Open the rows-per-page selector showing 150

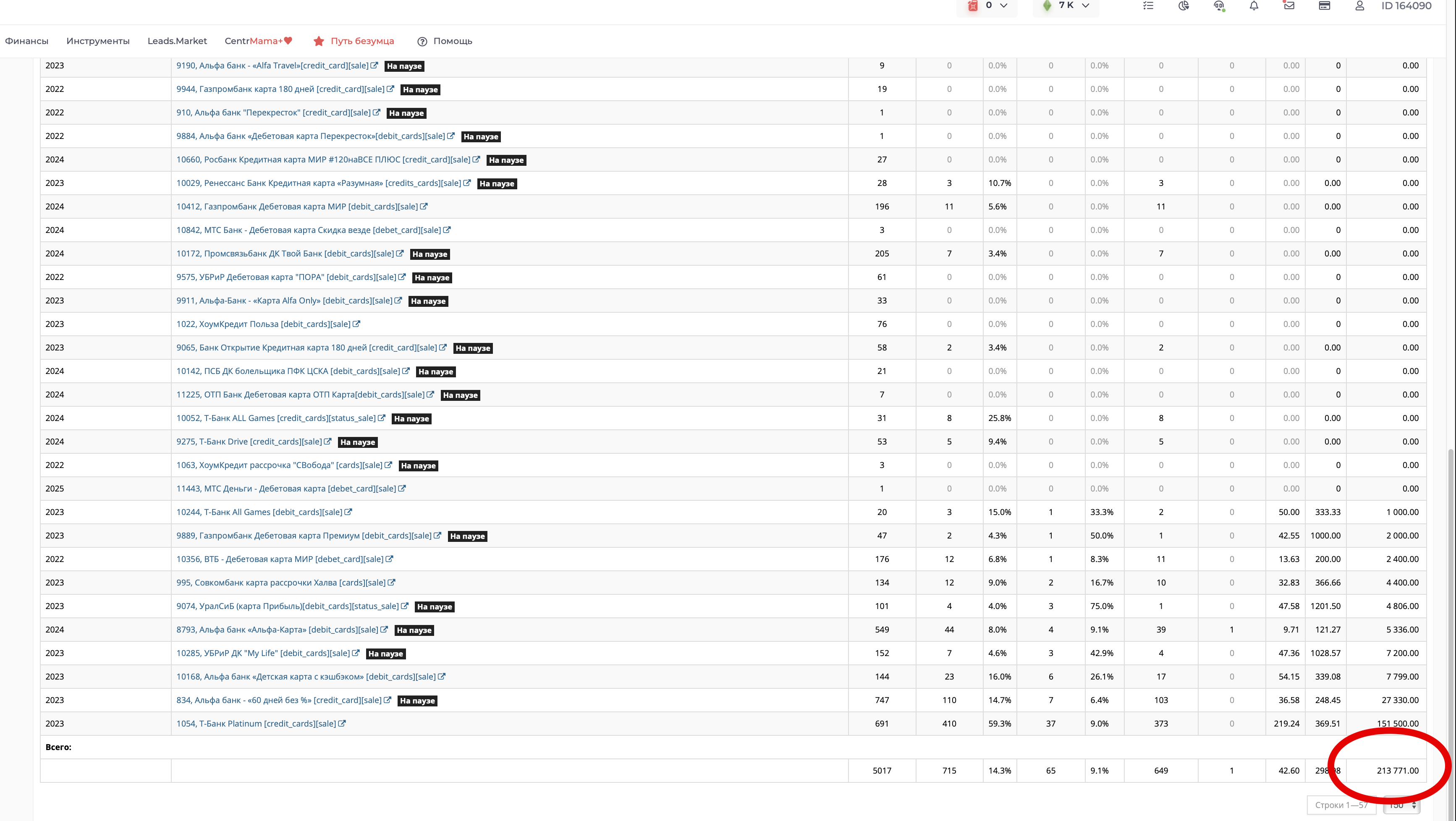tap(1402, 805)
